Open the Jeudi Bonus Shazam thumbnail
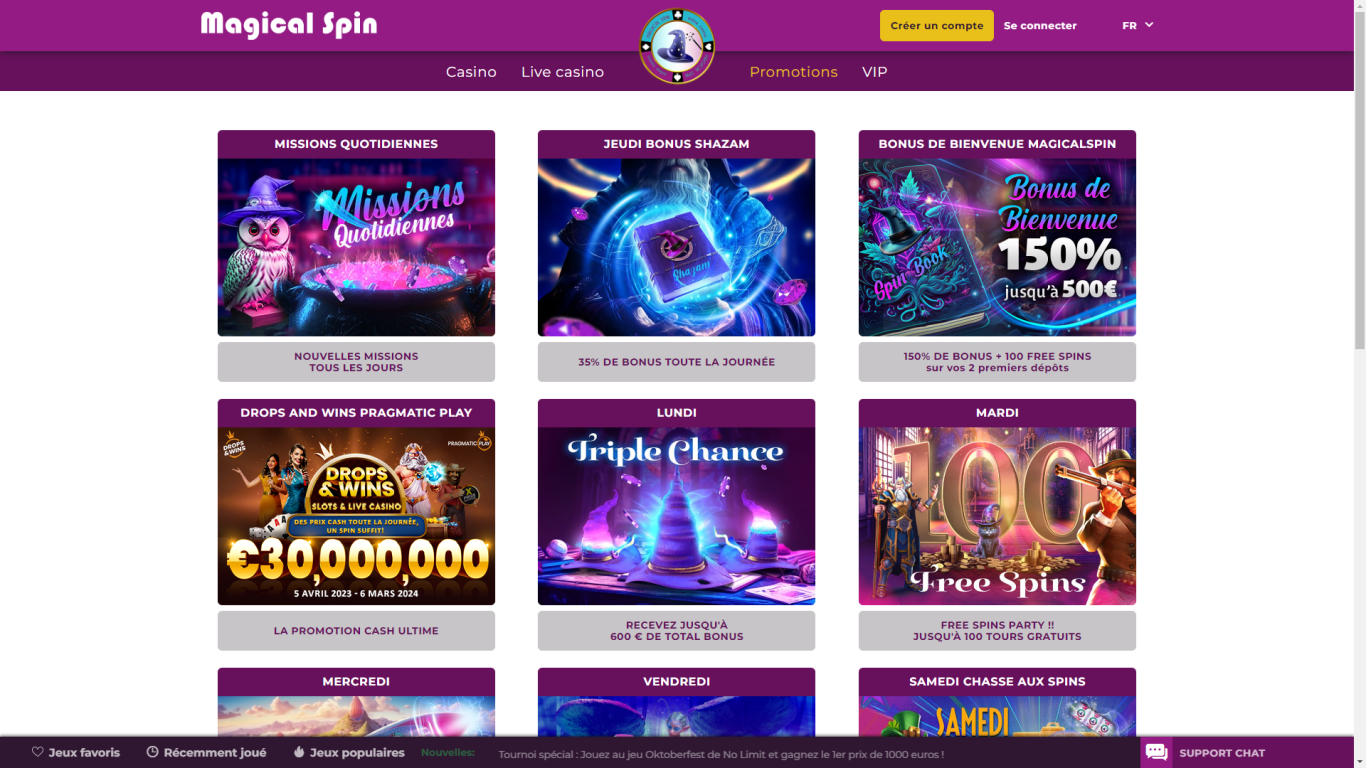This screenshot has width=1366, height=768. (676, 247)
